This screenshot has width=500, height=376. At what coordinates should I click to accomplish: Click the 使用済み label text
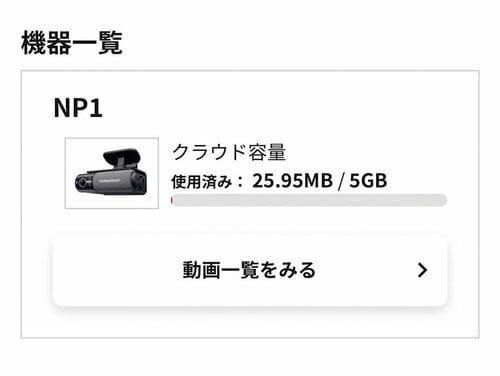202,182
